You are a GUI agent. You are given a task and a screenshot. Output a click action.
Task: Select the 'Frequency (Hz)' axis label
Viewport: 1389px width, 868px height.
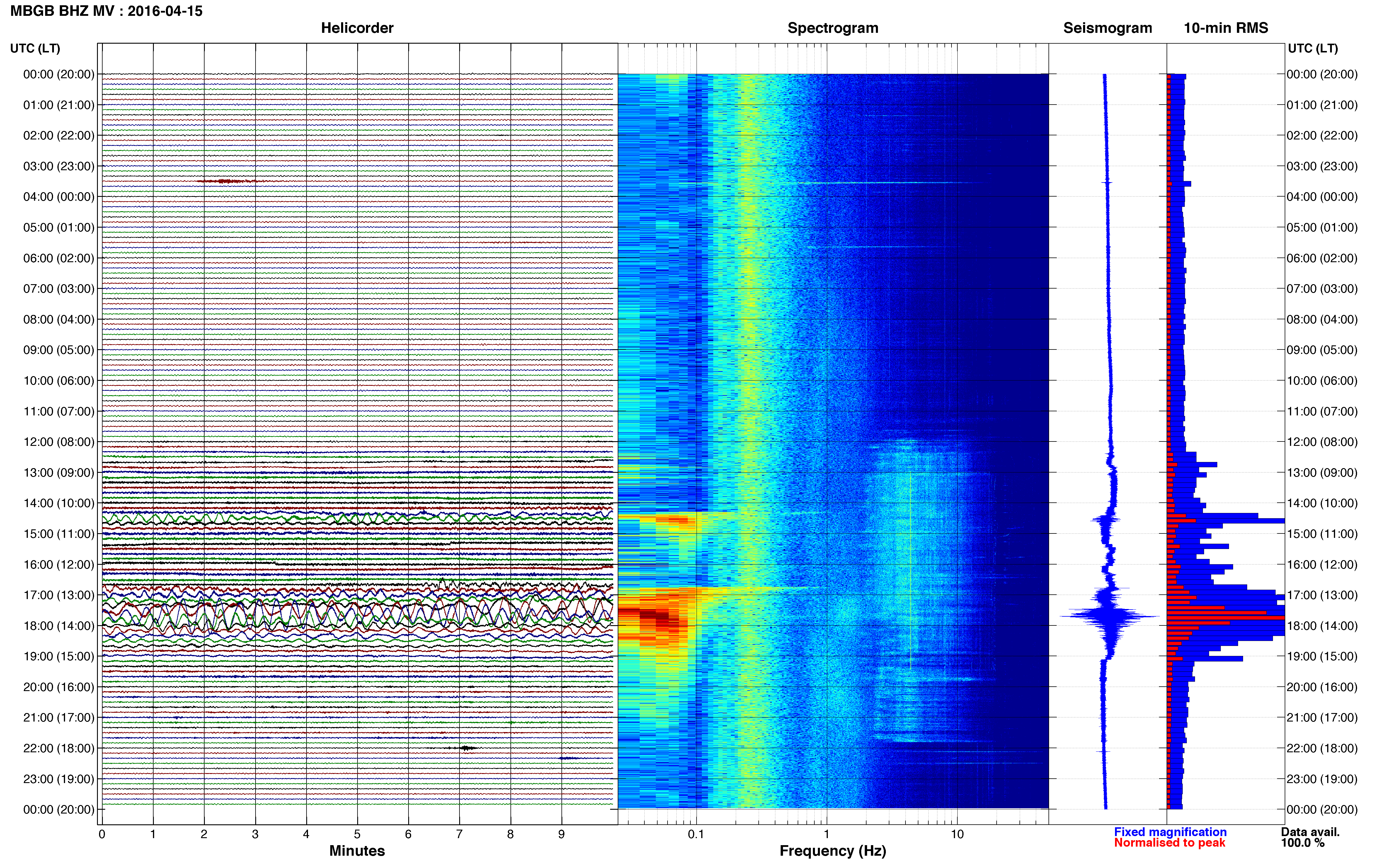click(x=833, y=851)
